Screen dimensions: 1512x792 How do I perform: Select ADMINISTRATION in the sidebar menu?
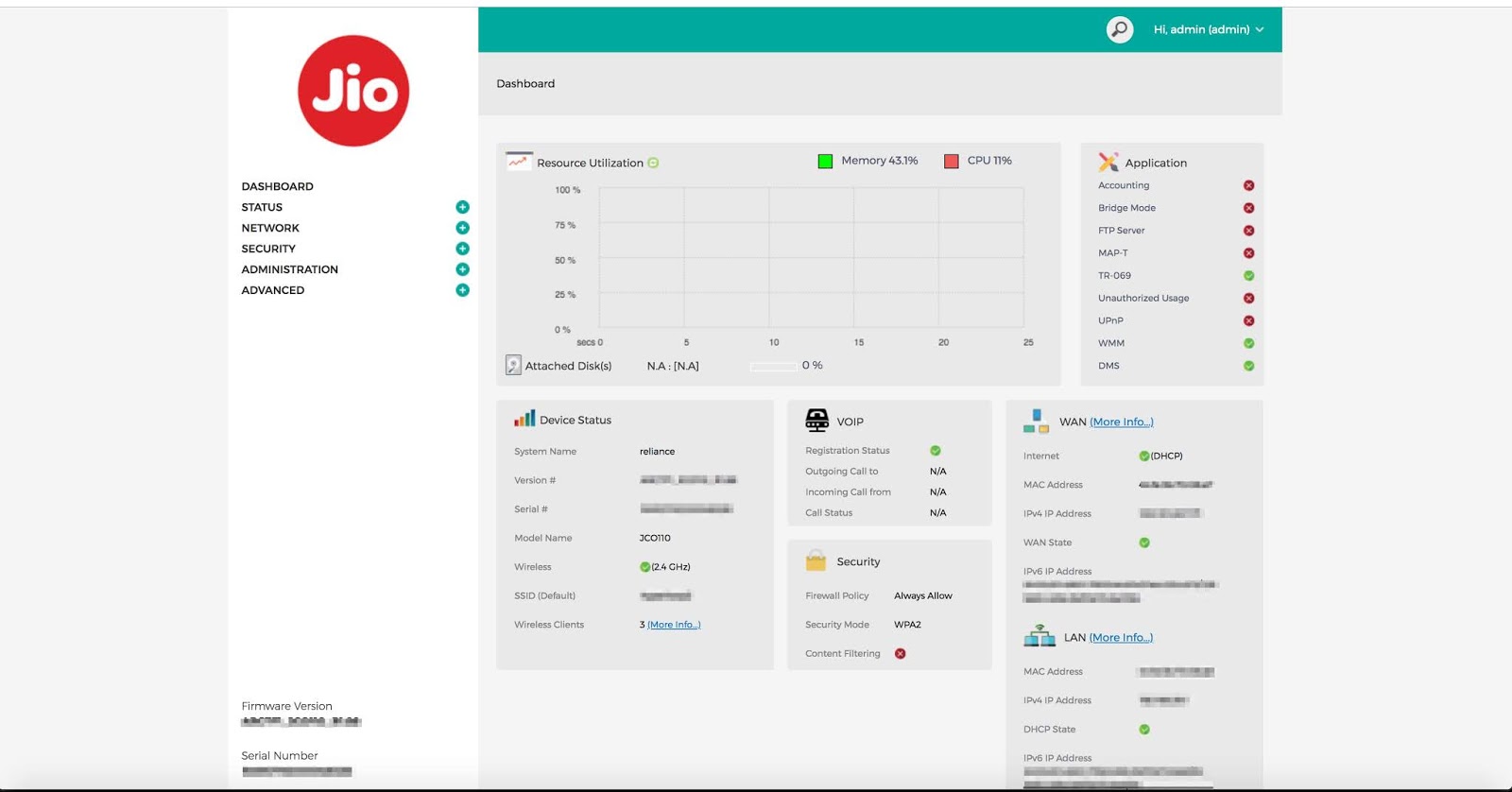click(289, 269)
